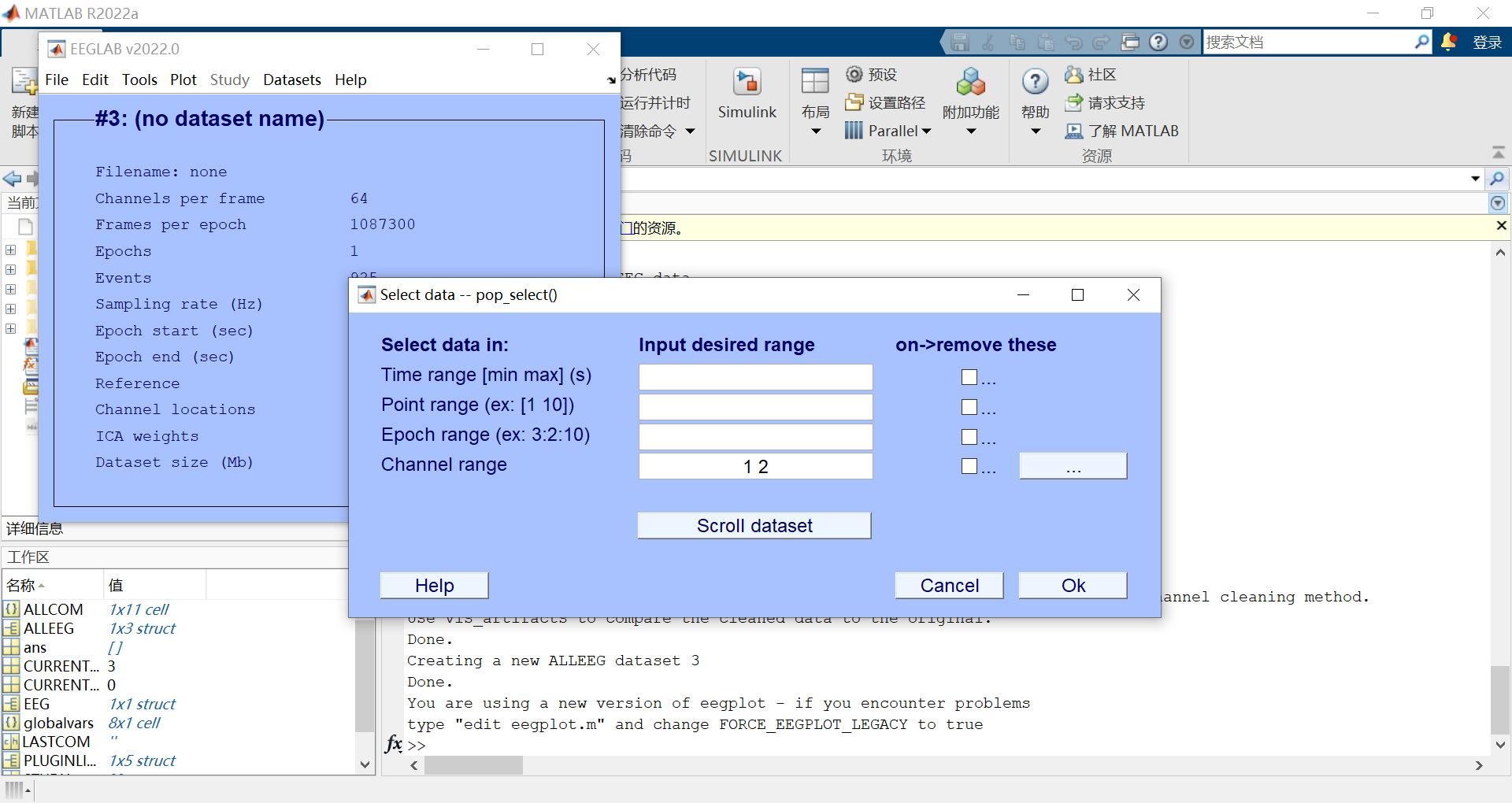Viewport: 1512px width, 803px height.
Task: Check remove-these box for Channel range
Action: tap(969, 466)
